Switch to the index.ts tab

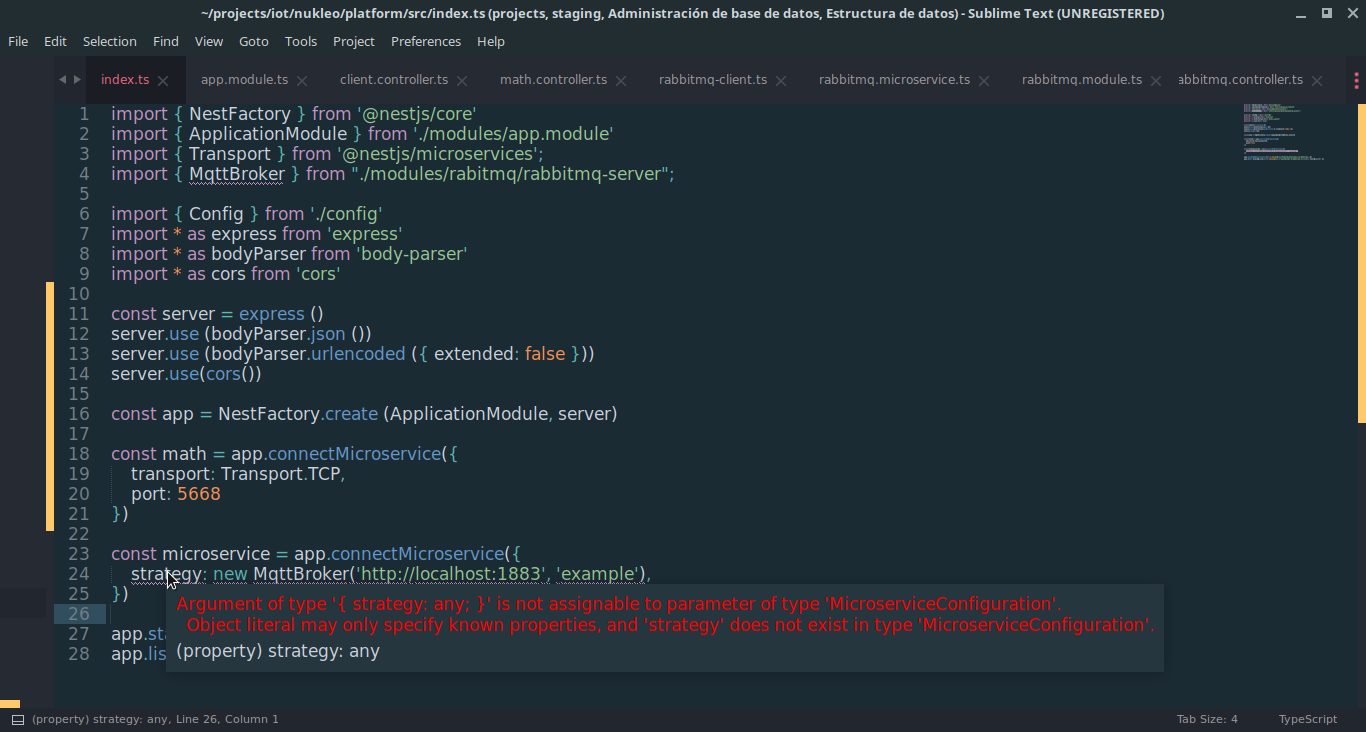125,80
